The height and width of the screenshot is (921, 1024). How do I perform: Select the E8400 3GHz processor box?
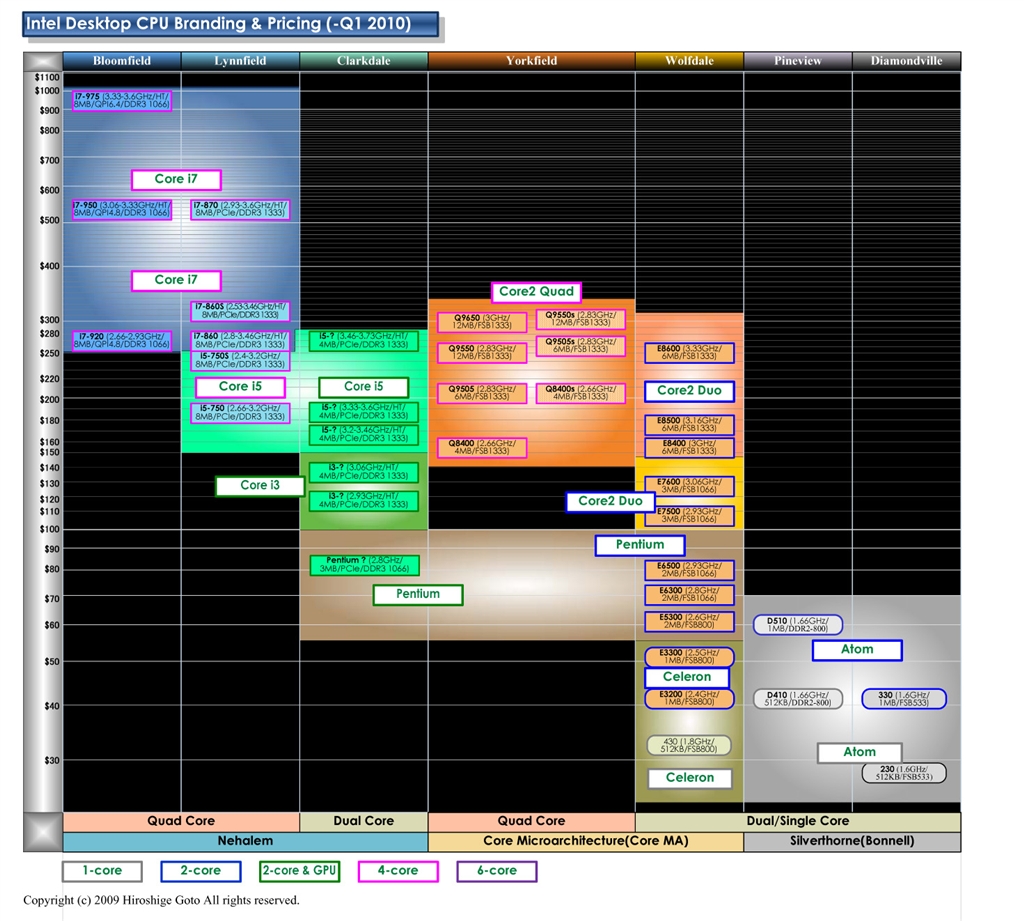tap(689, 447)
